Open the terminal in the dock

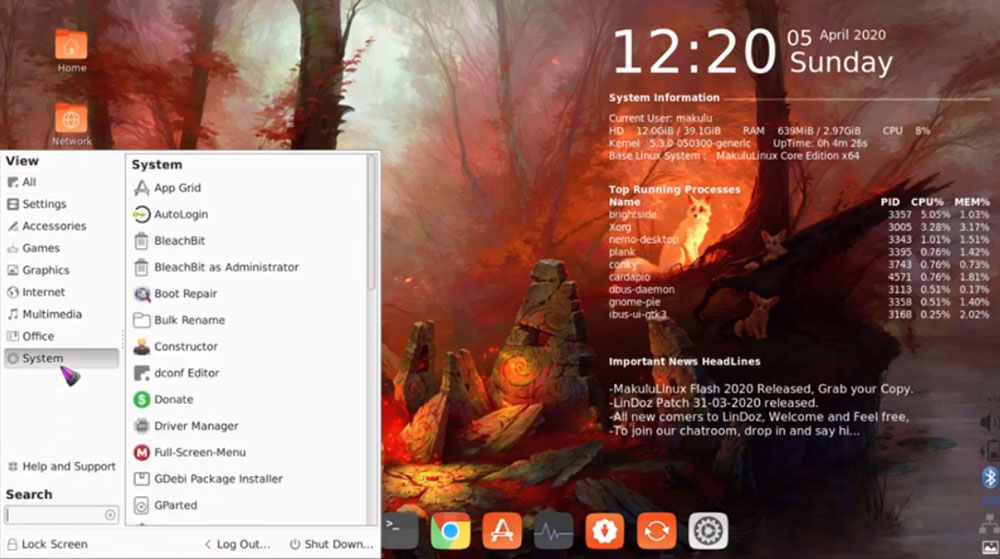[x=401, y=530]
